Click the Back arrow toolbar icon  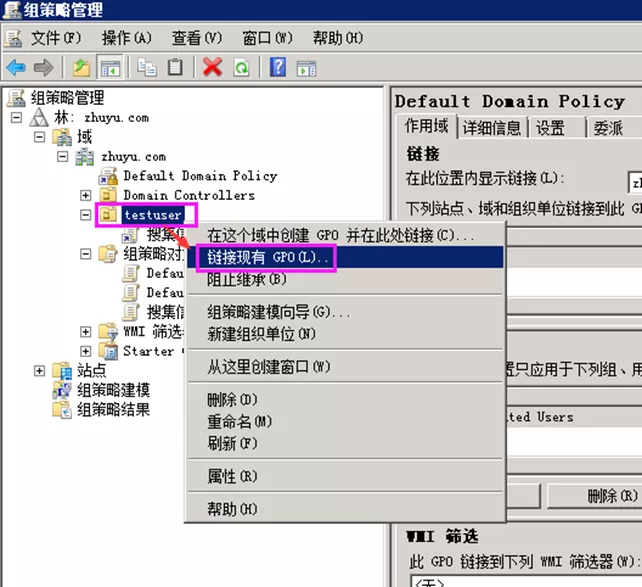coord(16,67)
